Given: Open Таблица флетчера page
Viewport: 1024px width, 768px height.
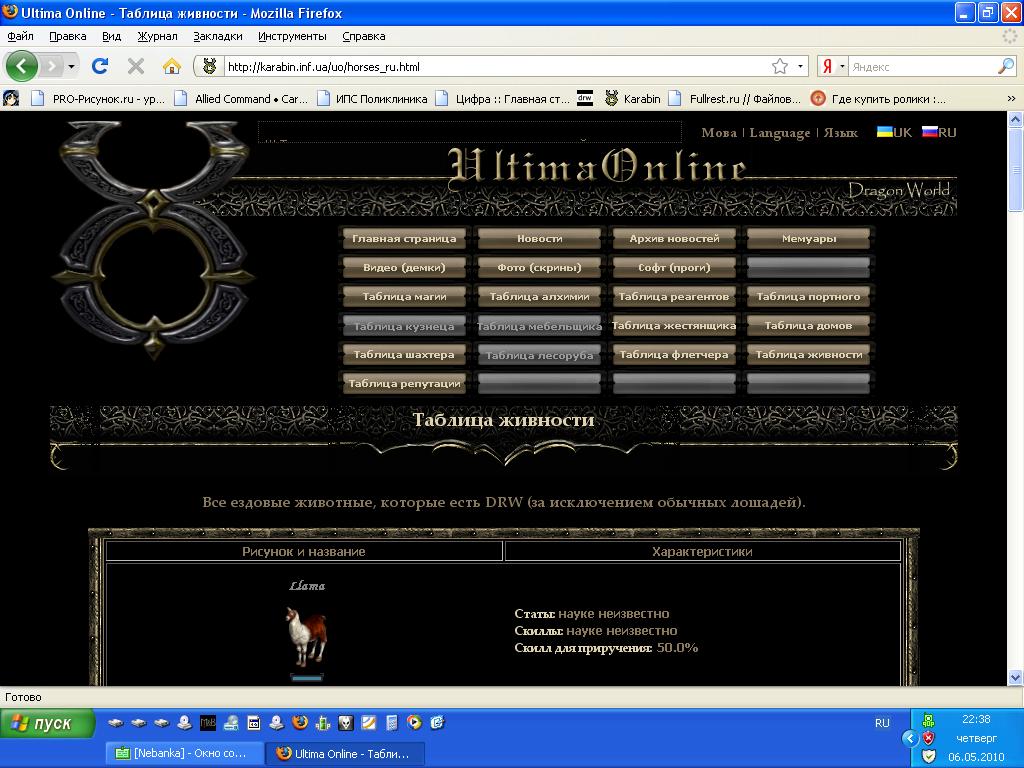Looking at the screenshot, I should (674, 355).
